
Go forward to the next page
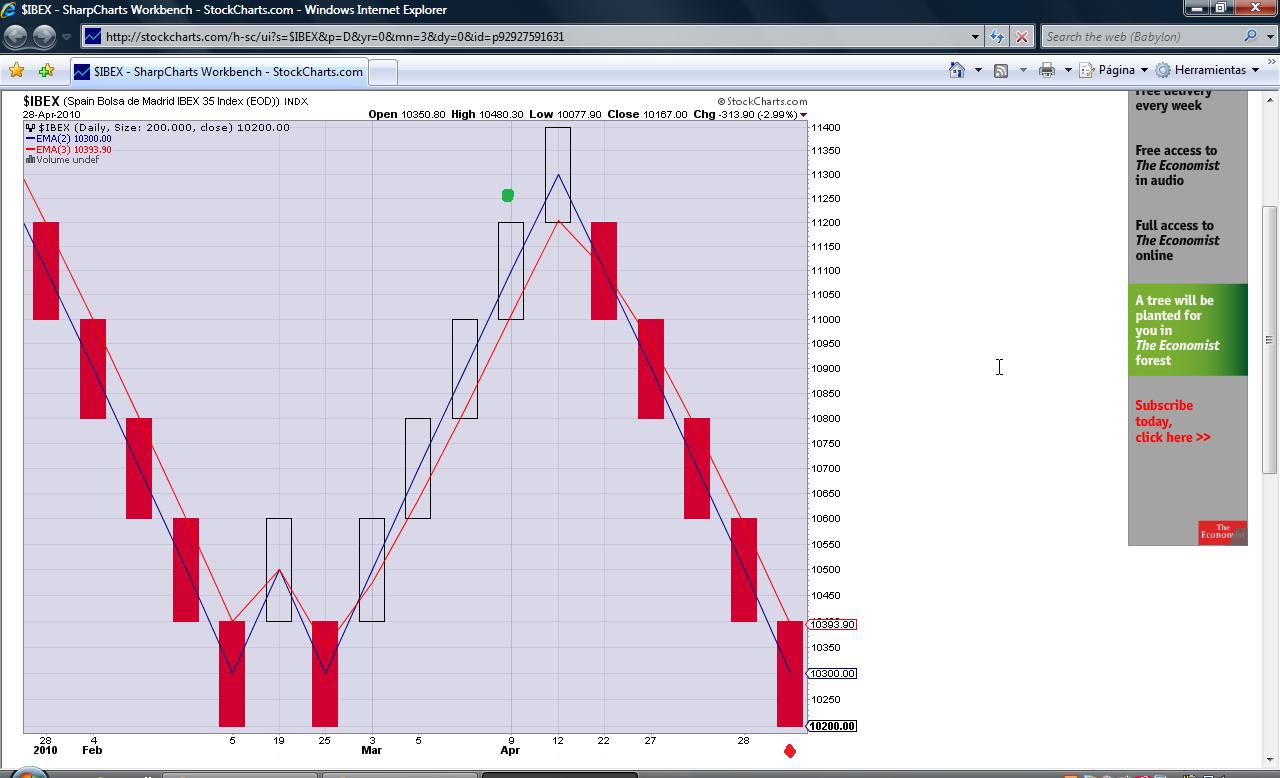tap(44, 37)
